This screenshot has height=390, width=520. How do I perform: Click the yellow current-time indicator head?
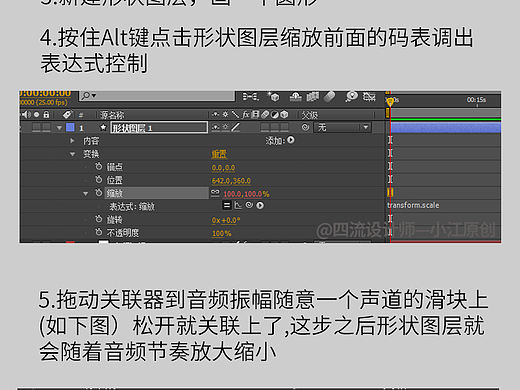[390, 101]
